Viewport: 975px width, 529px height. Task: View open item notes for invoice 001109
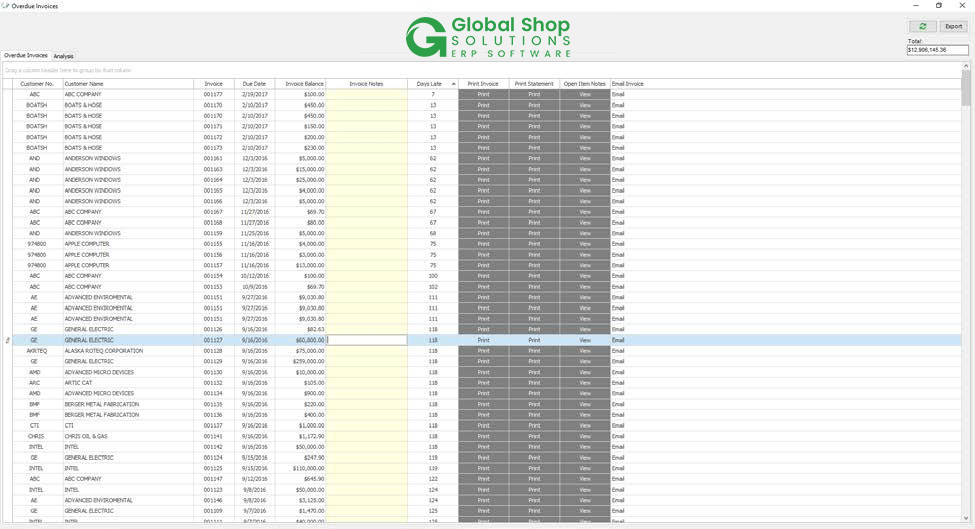585,511
